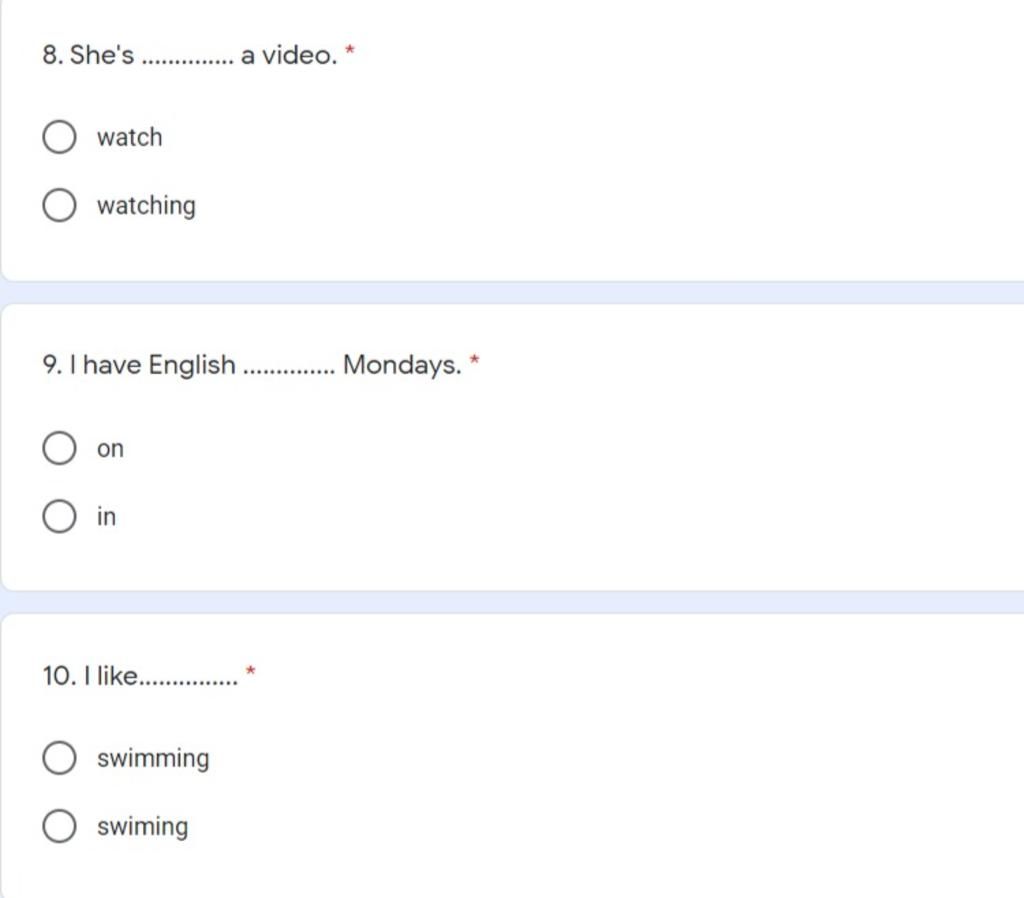Click question 8 'She's ... a video' text
1024x898 pixels.
[190, 56]
